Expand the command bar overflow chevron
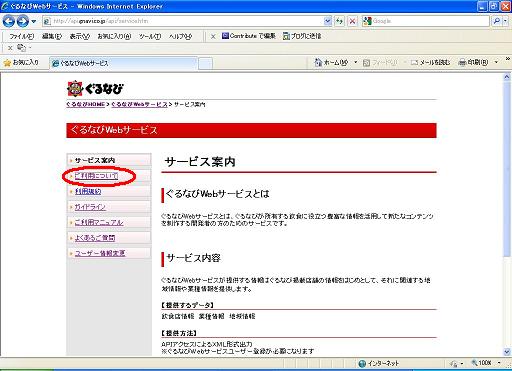Screen dimensions: 512x371 [x=508, y=59]
